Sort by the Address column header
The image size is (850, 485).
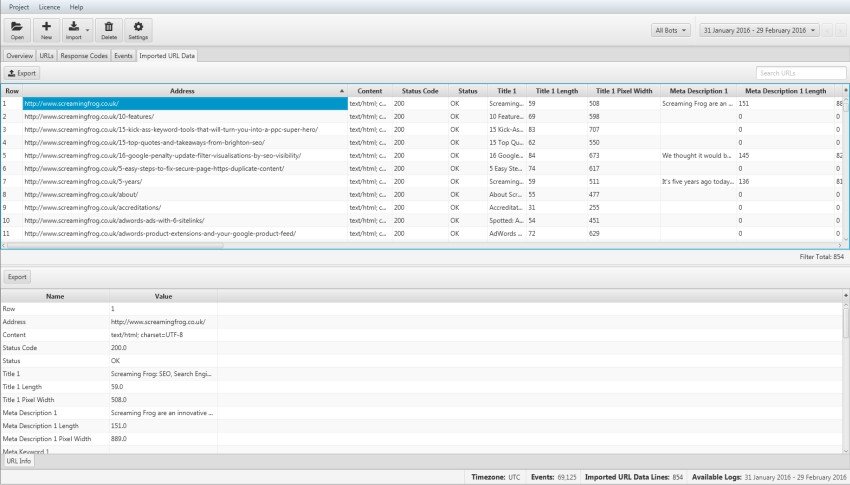(x=184, y=91)
